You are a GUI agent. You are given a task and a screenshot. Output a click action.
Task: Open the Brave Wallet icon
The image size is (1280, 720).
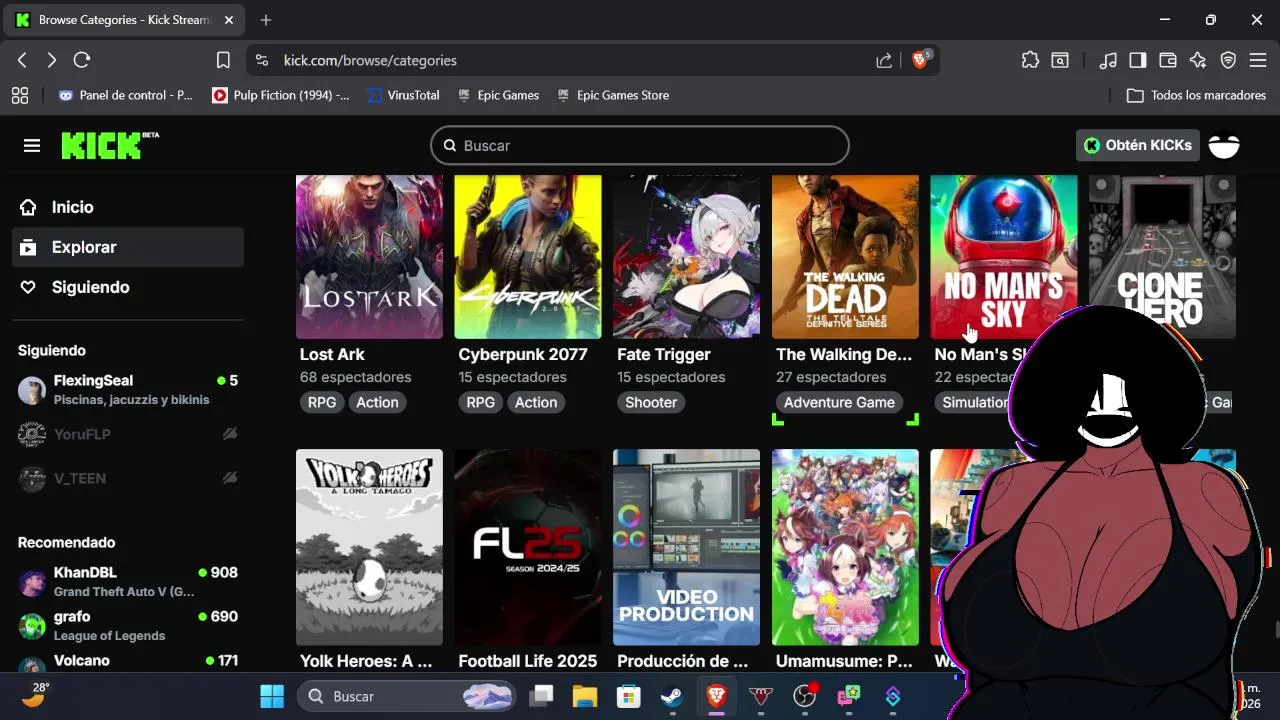point(1168,60)
